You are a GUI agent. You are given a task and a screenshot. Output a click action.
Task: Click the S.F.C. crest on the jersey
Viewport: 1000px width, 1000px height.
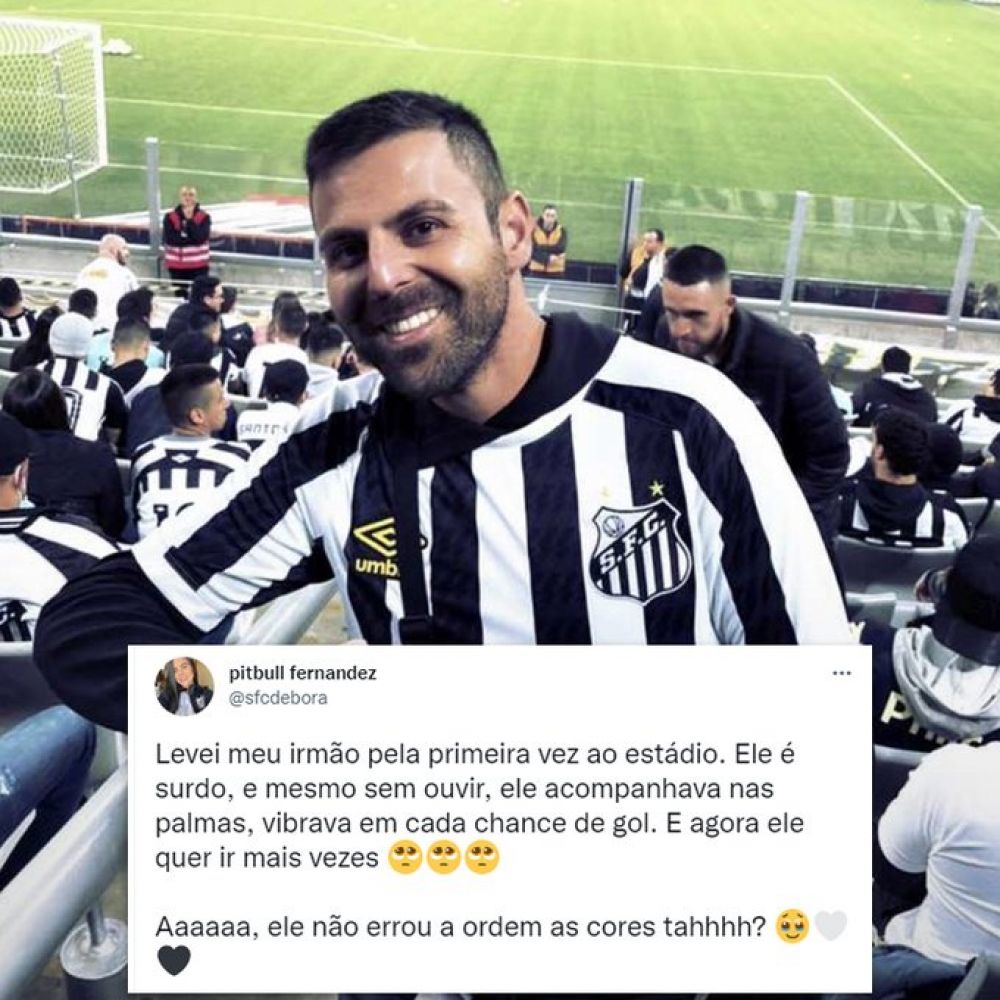coord(640,552)
